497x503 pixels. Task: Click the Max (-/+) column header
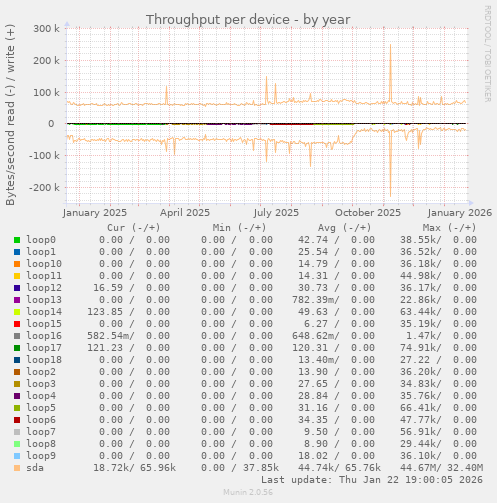449,228
